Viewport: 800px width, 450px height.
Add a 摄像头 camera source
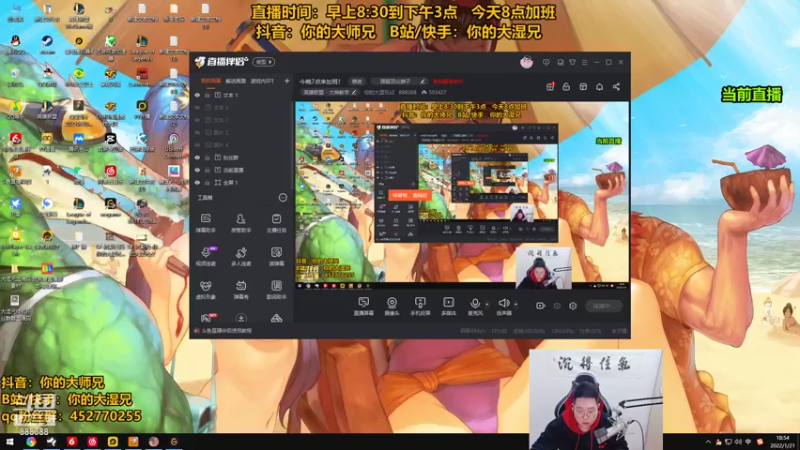point(391,307)
